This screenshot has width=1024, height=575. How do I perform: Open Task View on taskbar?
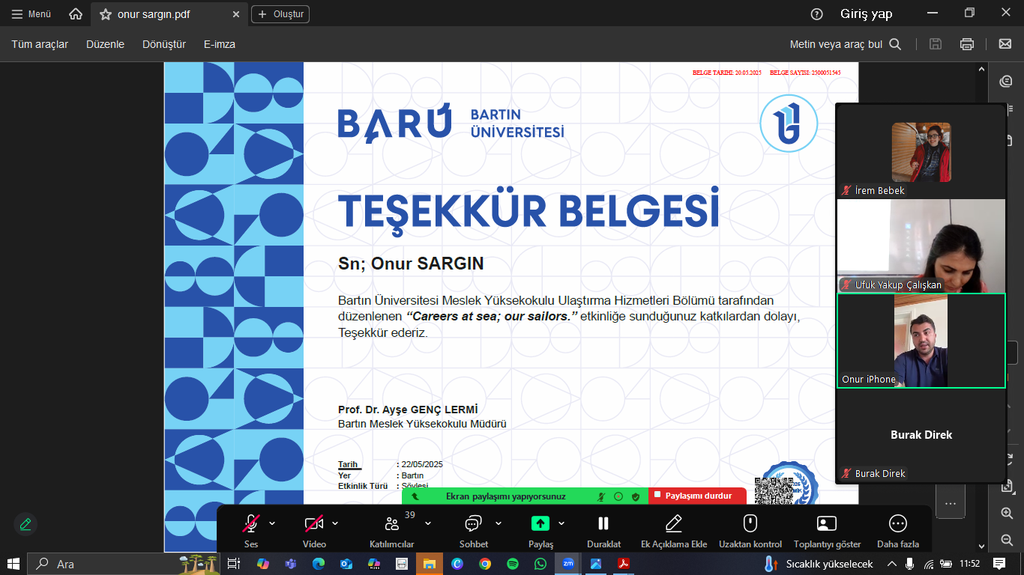pos(233,563)
